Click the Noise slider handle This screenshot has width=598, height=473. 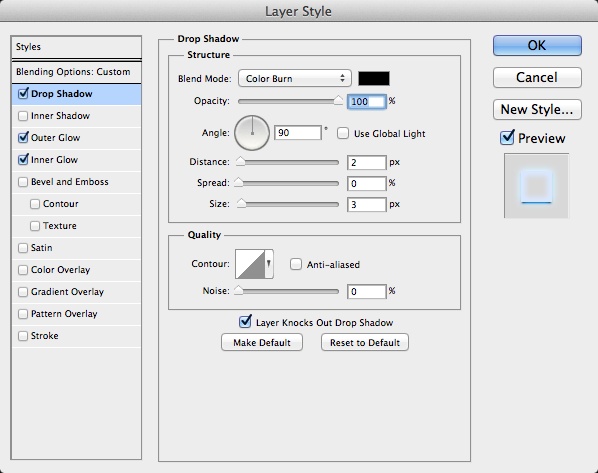click(x=239, y=290)
